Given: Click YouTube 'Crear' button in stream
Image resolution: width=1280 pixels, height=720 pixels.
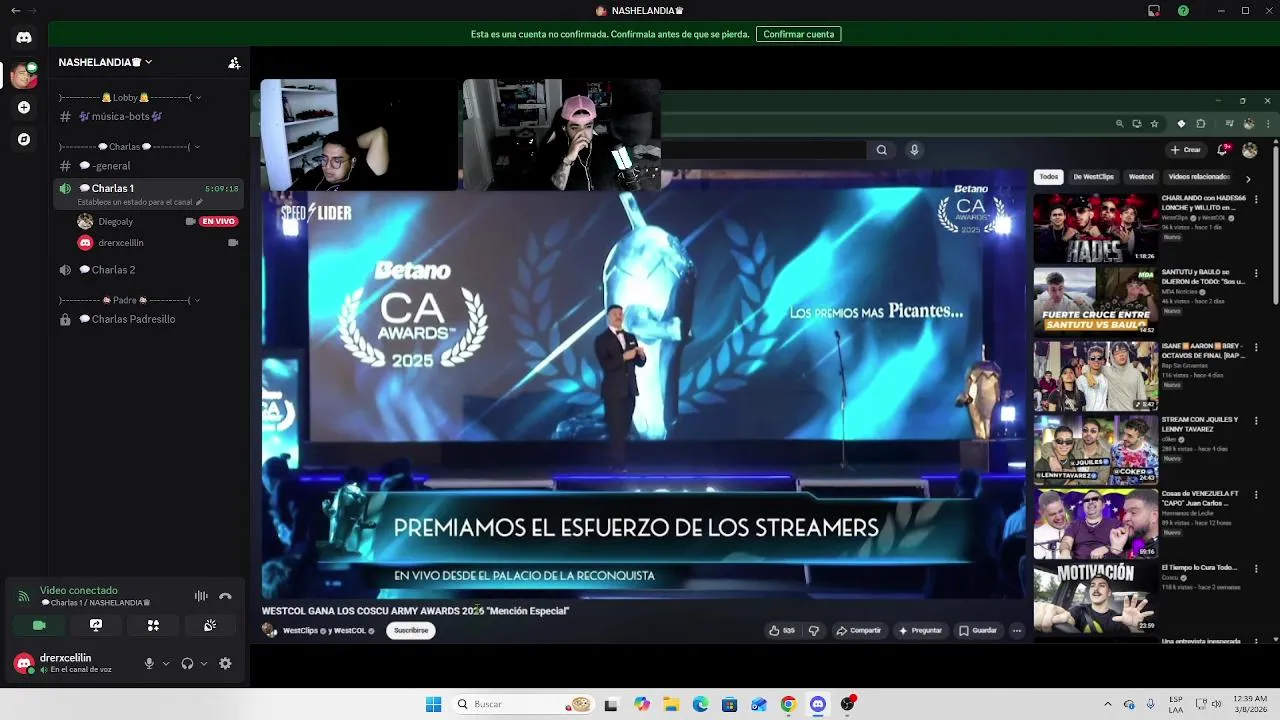Looking at the screenshot, I should (1185, 150).
